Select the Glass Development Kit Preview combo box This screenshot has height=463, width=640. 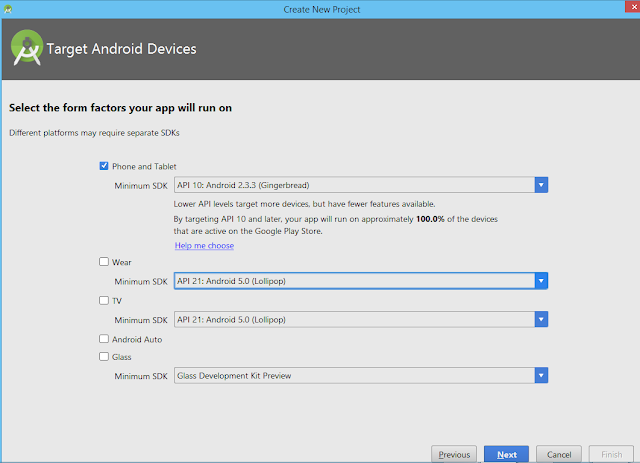[x=361, y=375]
